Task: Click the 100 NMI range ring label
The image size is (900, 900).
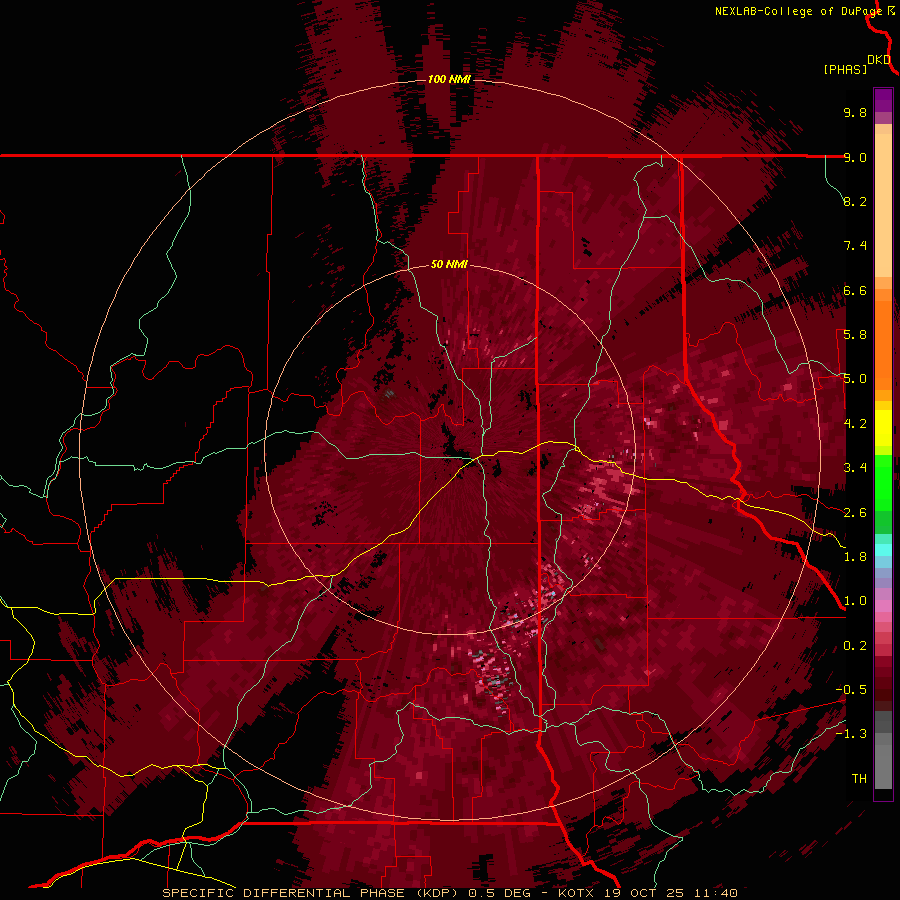Action: [x=449, y=79]
